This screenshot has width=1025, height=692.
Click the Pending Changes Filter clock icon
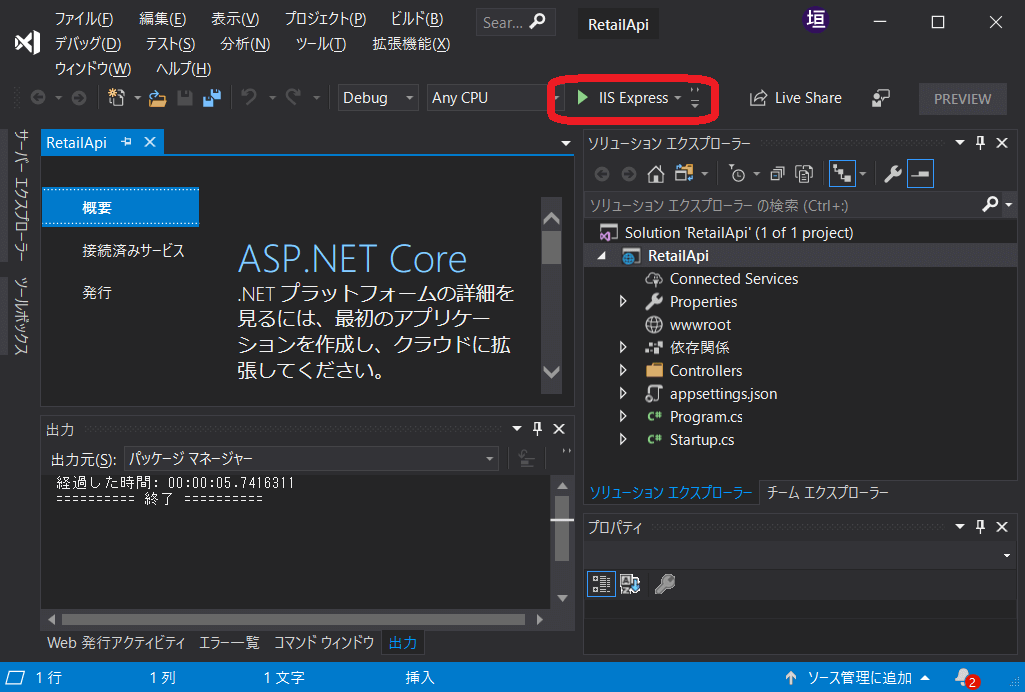[737, 174]
